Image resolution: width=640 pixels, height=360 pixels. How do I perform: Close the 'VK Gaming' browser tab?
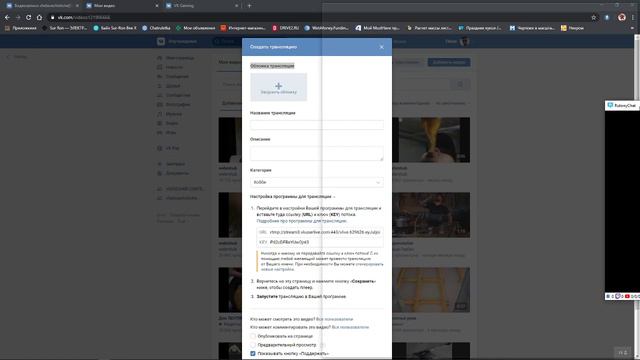[x=236, y=6]
